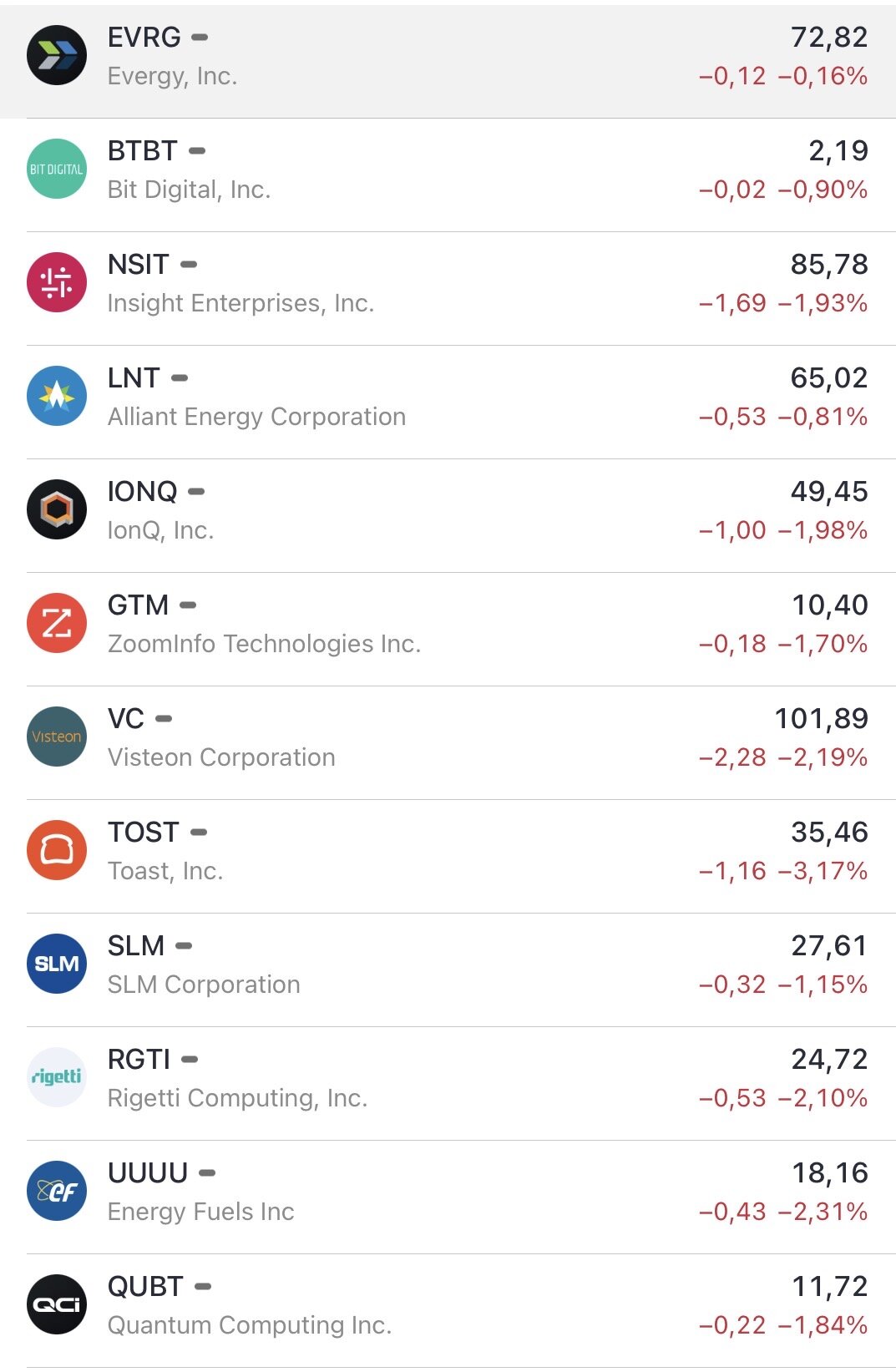Viewport: 896px width, 1372px height.
Task: Select the Alliant Energy logo icon
Action: pos(57,397)
